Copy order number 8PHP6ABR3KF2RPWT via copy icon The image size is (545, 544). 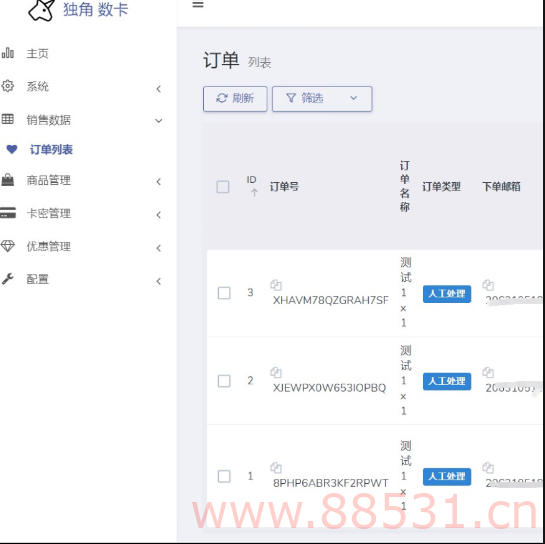pyautogui.click(x=276, y=468)
